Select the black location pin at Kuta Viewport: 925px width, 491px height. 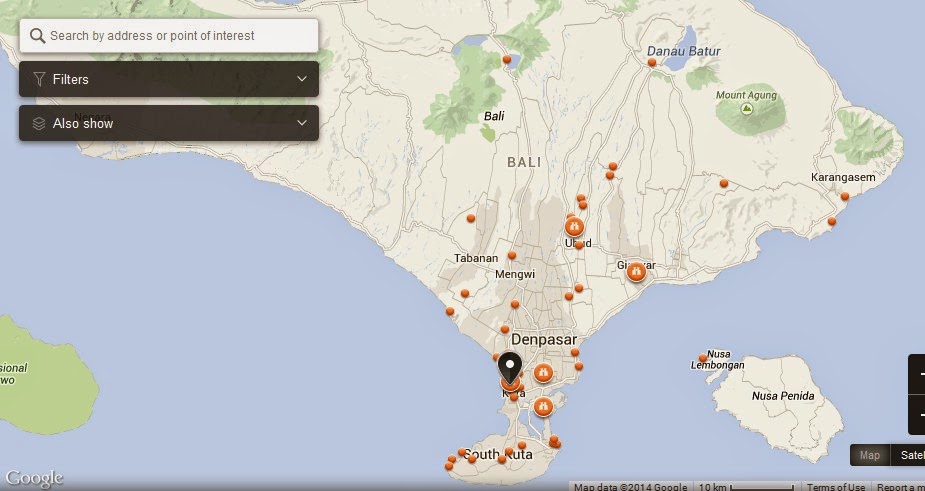tap(510, 369)
